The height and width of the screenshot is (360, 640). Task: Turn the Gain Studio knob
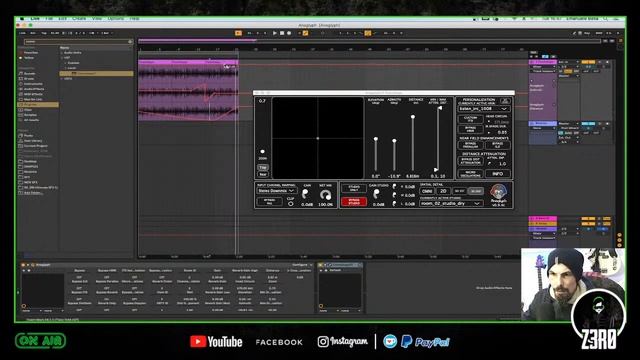point(376,194)
